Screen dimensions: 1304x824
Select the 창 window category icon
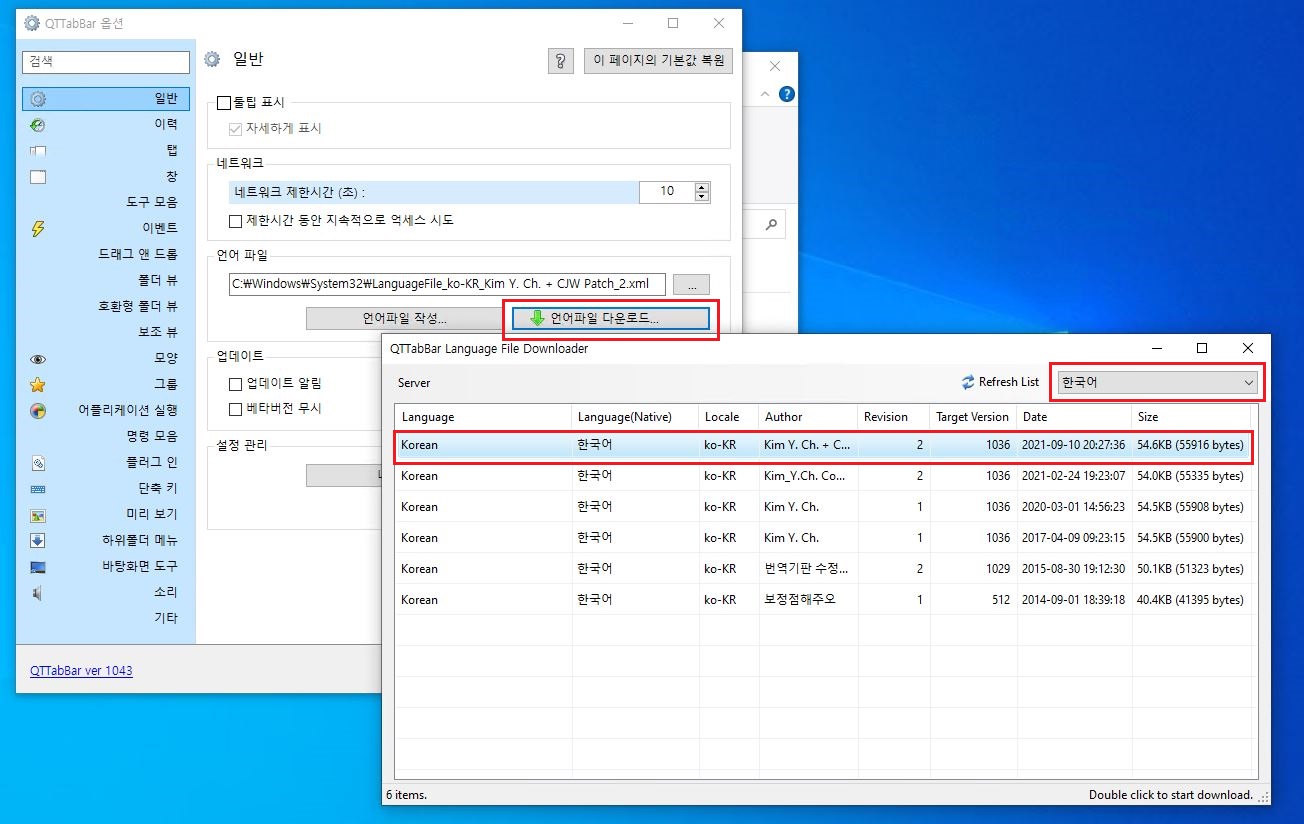coord(38,177)
